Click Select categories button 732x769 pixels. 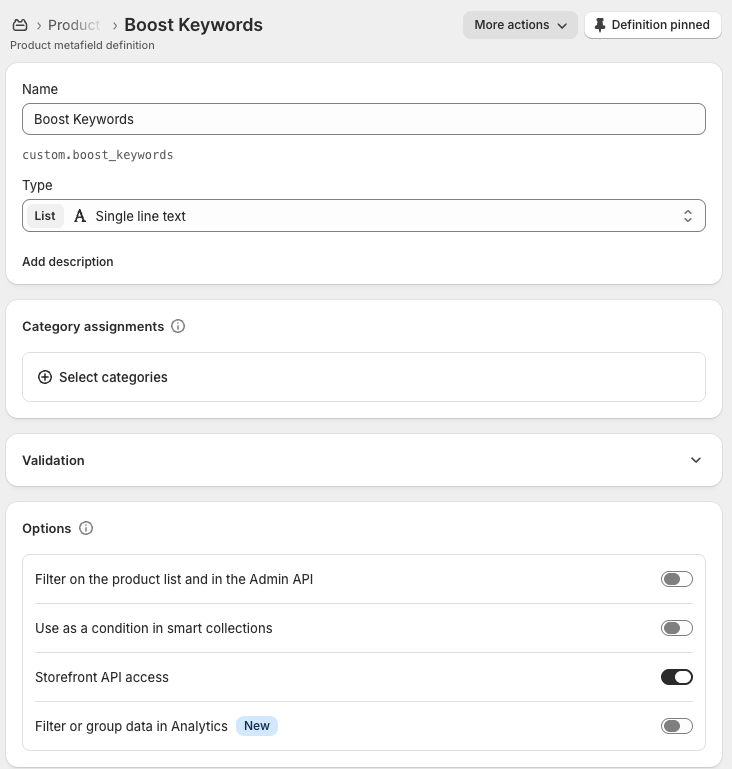[113, 377]
